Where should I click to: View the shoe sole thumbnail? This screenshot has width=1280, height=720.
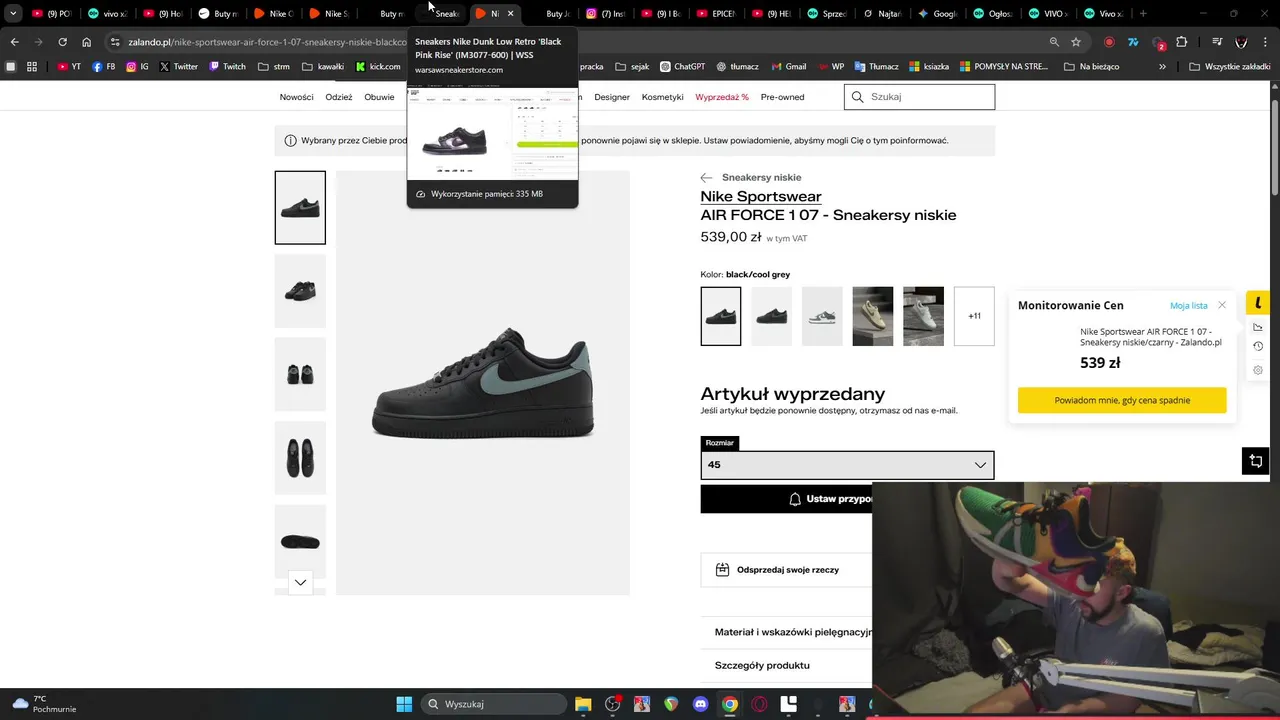[300, 542]
